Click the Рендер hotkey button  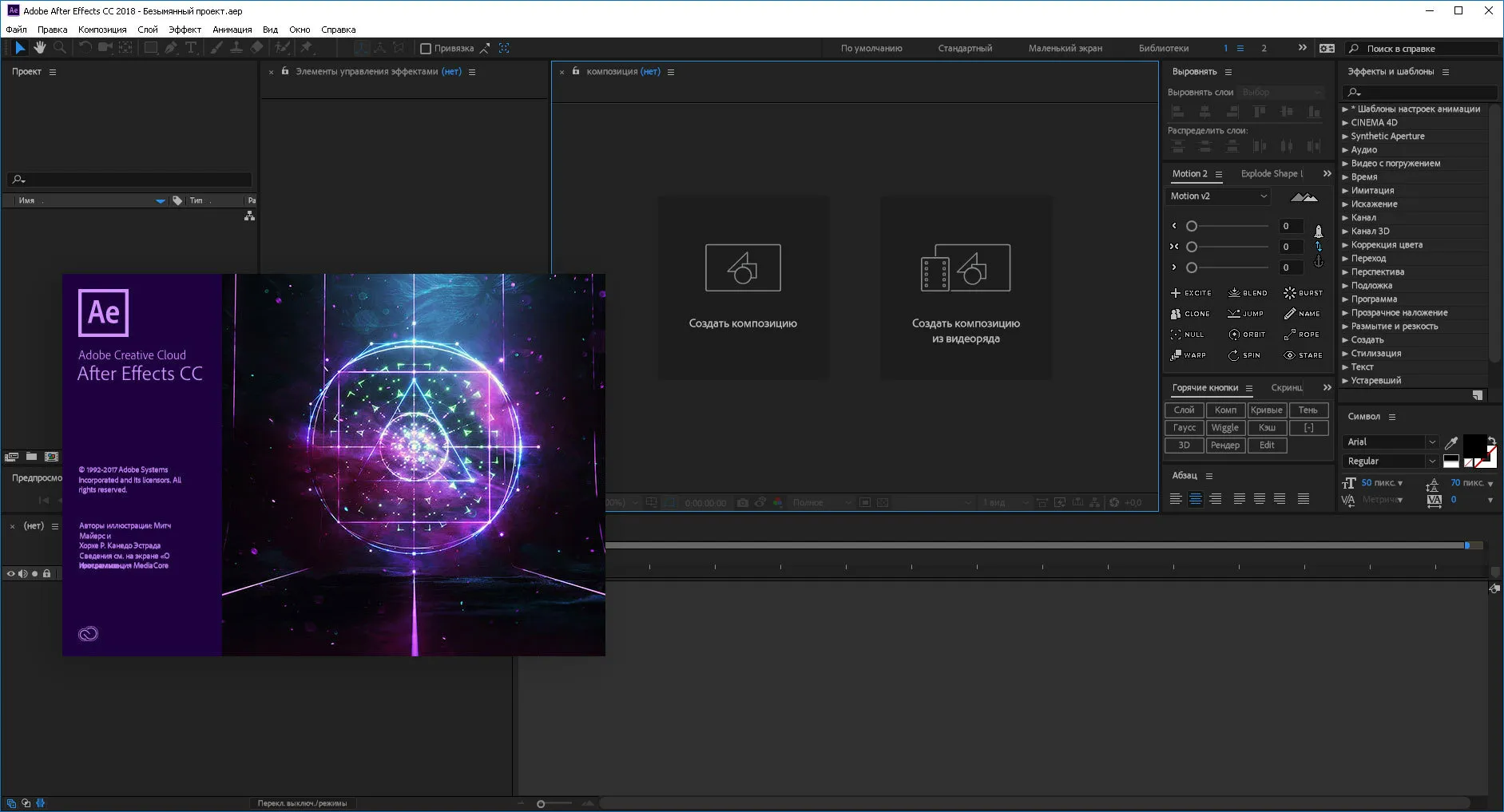1224,446
